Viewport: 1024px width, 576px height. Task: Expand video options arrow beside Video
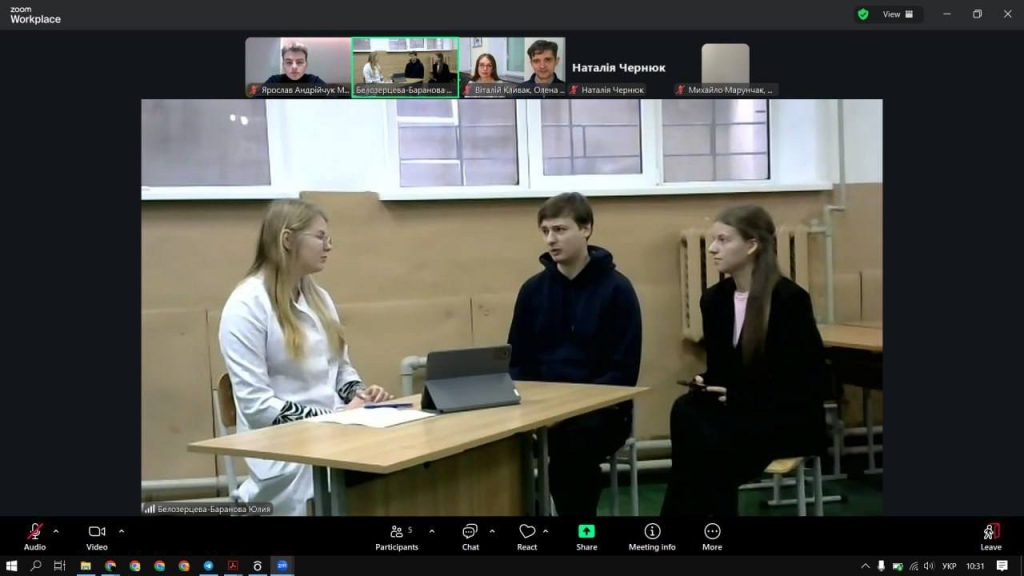(122, 531)
